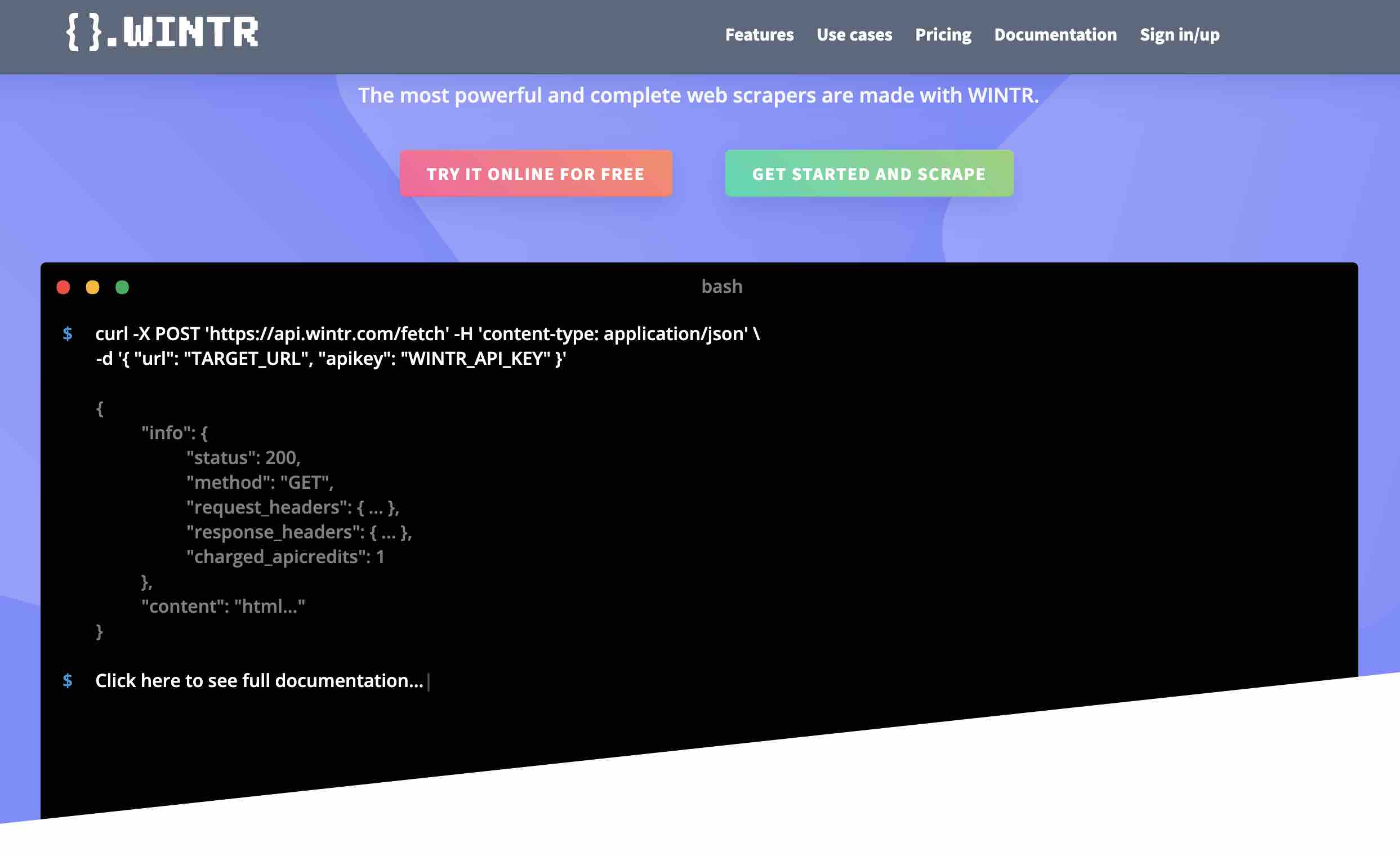Click Sign in/up
The width and height of the screenshot is (1400, 856).
click(1179, 35)
